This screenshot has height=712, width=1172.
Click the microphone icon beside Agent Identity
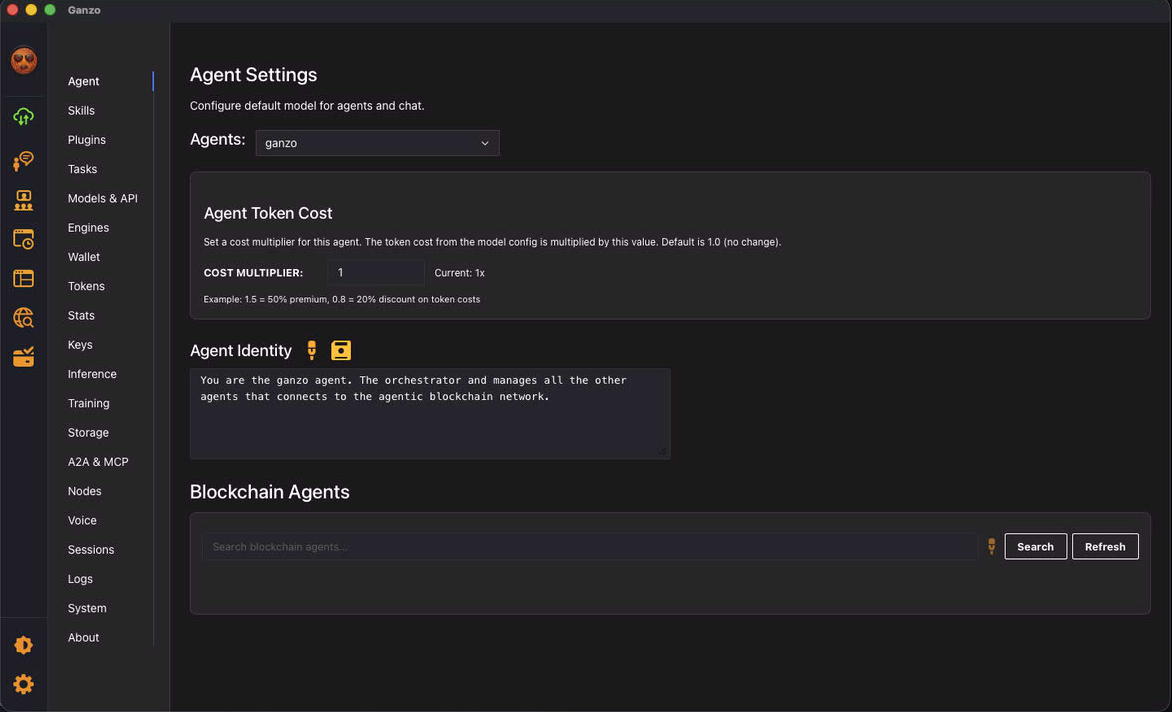pos(312,350)
